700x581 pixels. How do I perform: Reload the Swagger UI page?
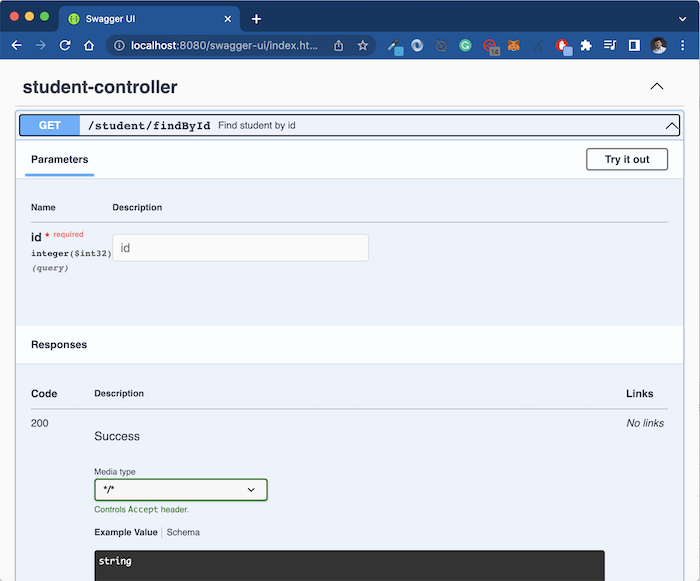point(65,45)
